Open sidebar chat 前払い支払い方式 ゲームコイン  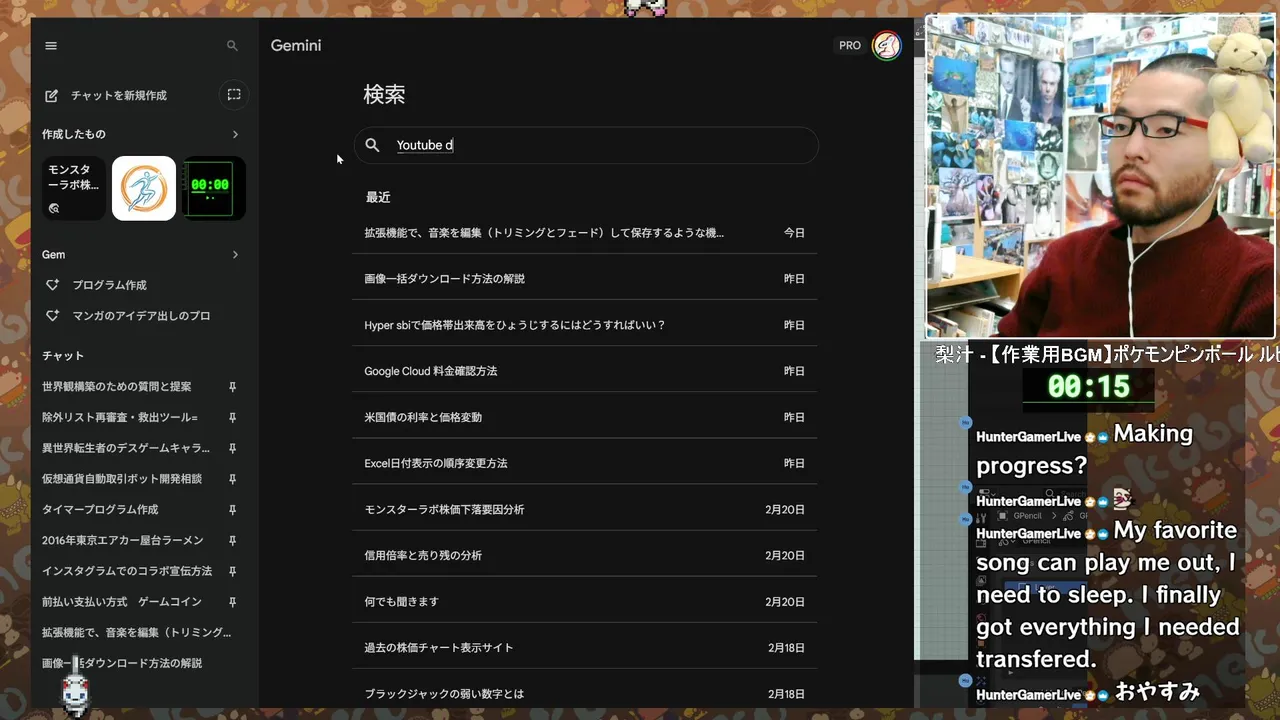point(122,602)
